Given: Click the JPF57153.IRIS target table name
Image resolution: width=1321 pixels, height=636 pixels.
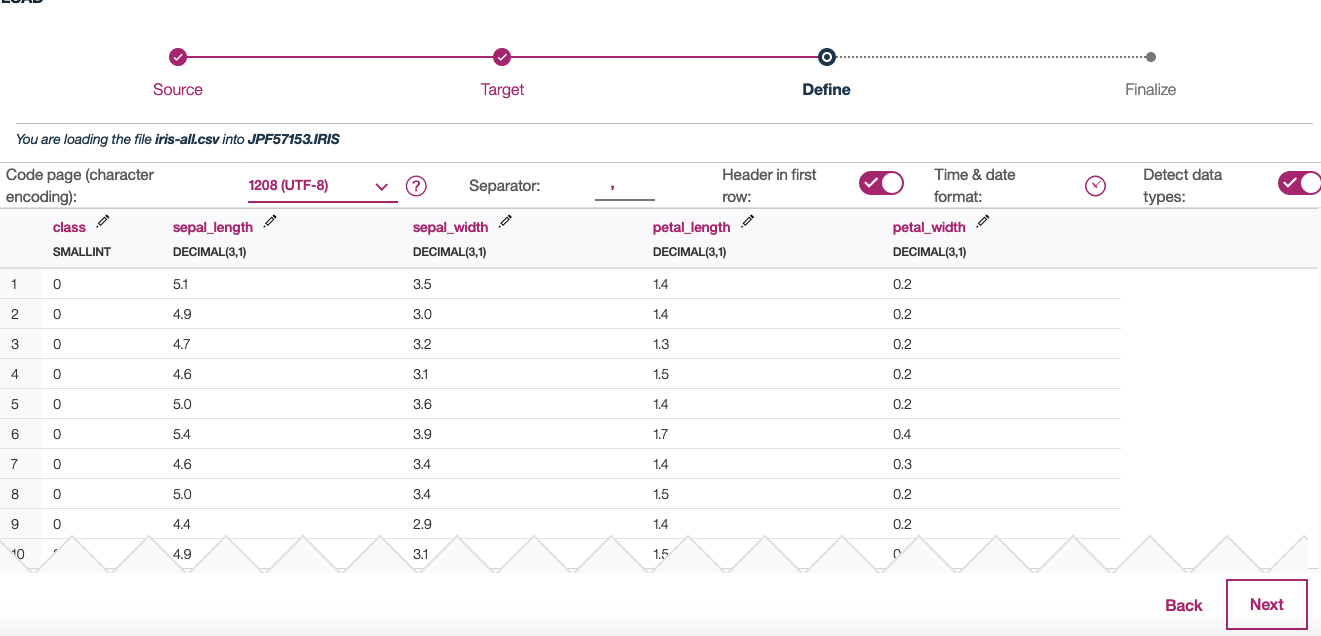Looking at the screenshot, I should [294, 140].
